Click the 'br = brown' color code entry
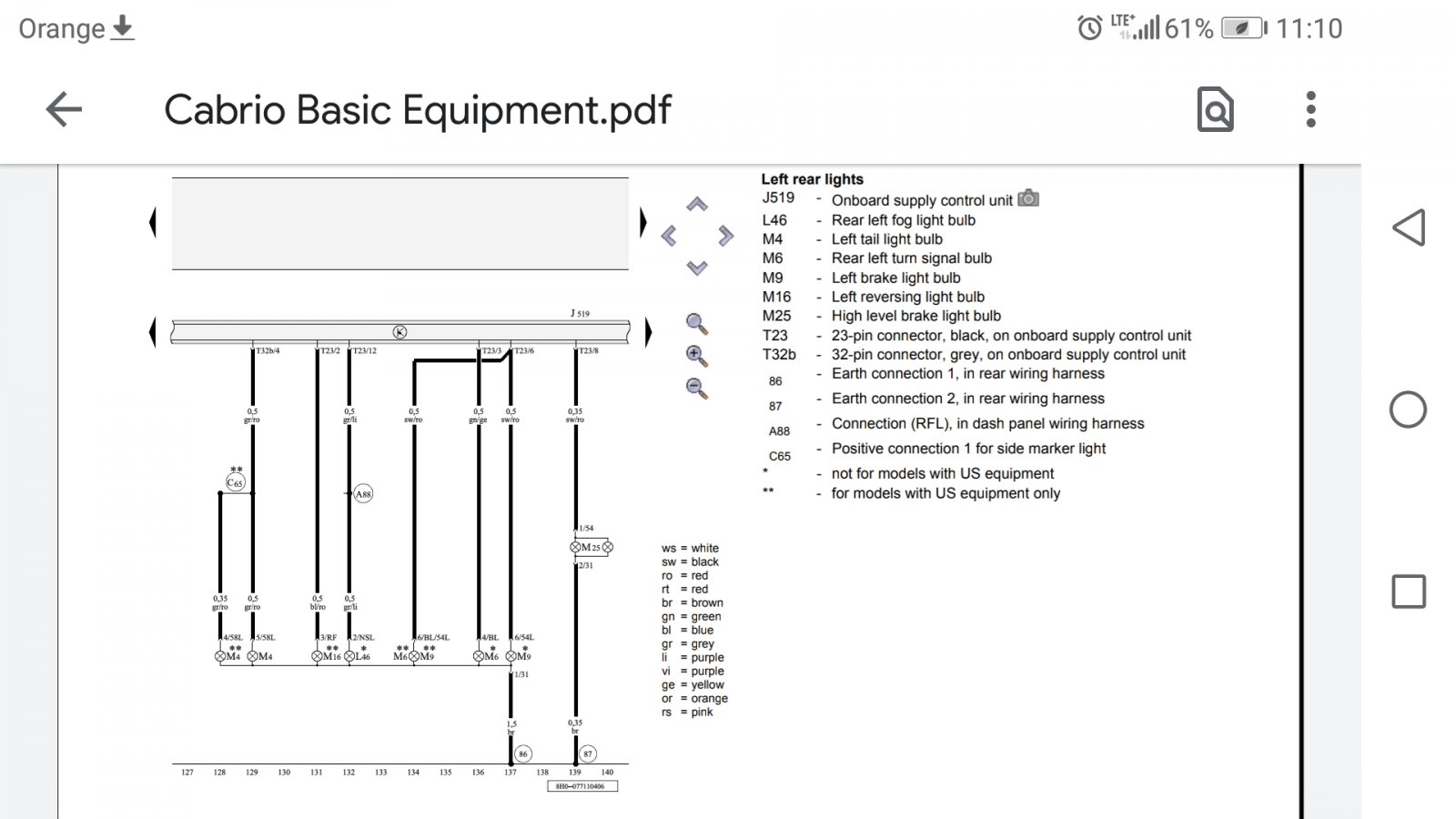The height and width of the screenshot is (819, 1456). (x=693, y=603)
